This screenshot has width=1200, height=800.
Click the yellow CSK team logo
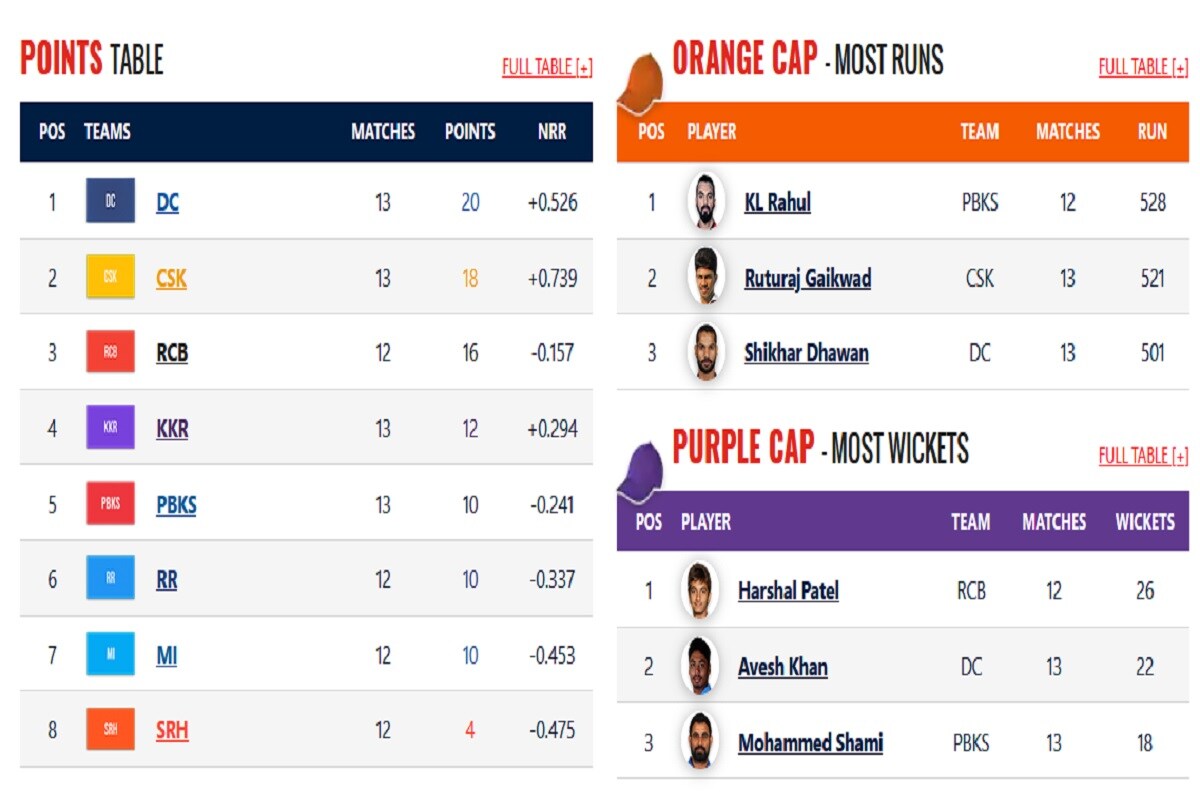coord(110,277)
